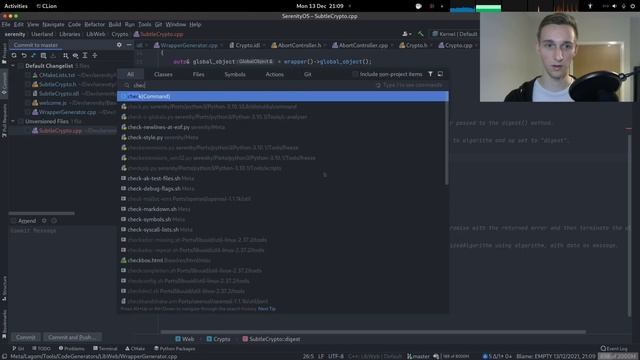The height and width of the screenshot is (360, 640).
Task: Click the Changelists icon in Commit toolbar
Action: pos(43,56)
